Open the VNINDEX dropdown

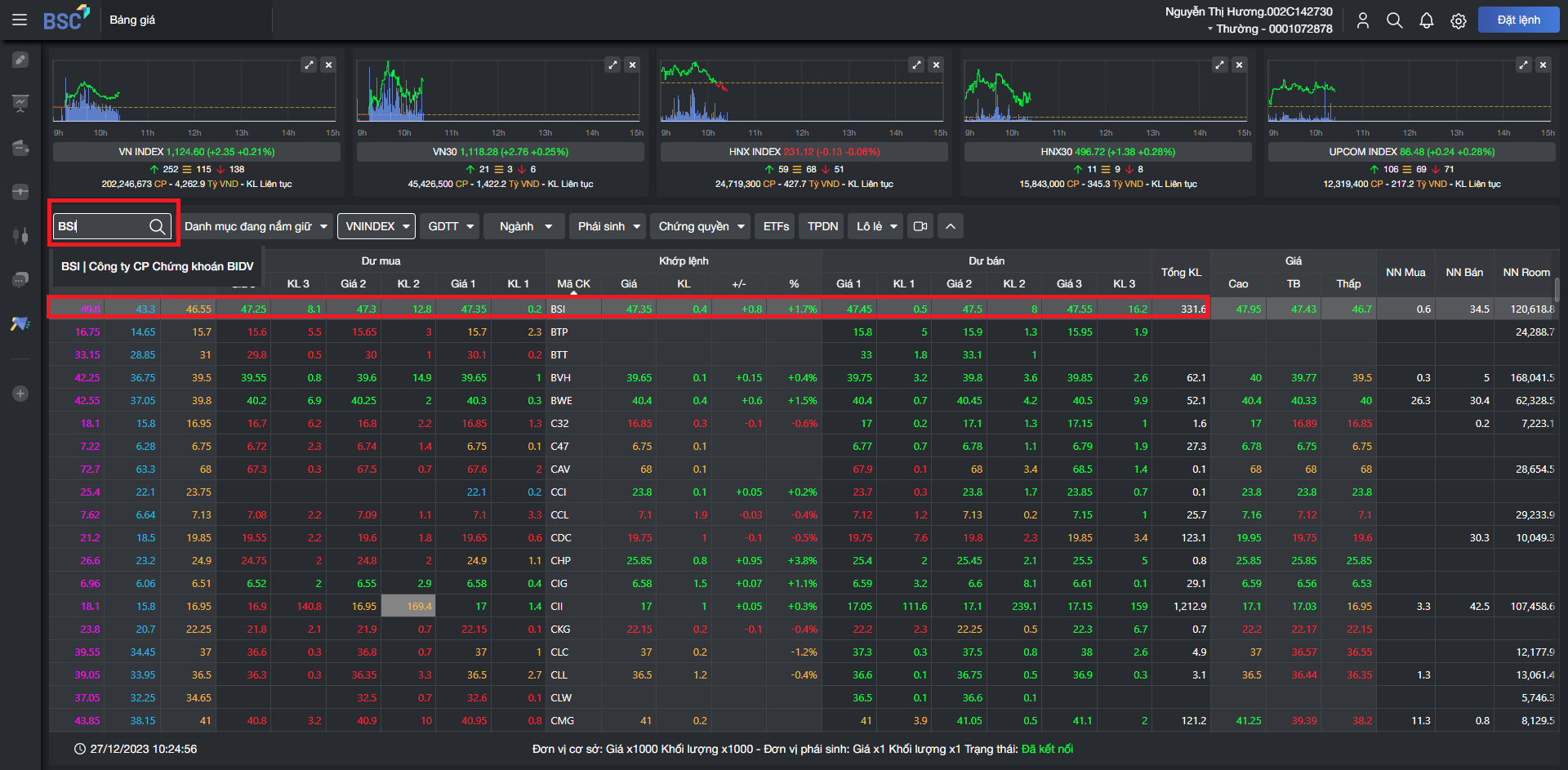pyautogui.click(x=376, y=226)
